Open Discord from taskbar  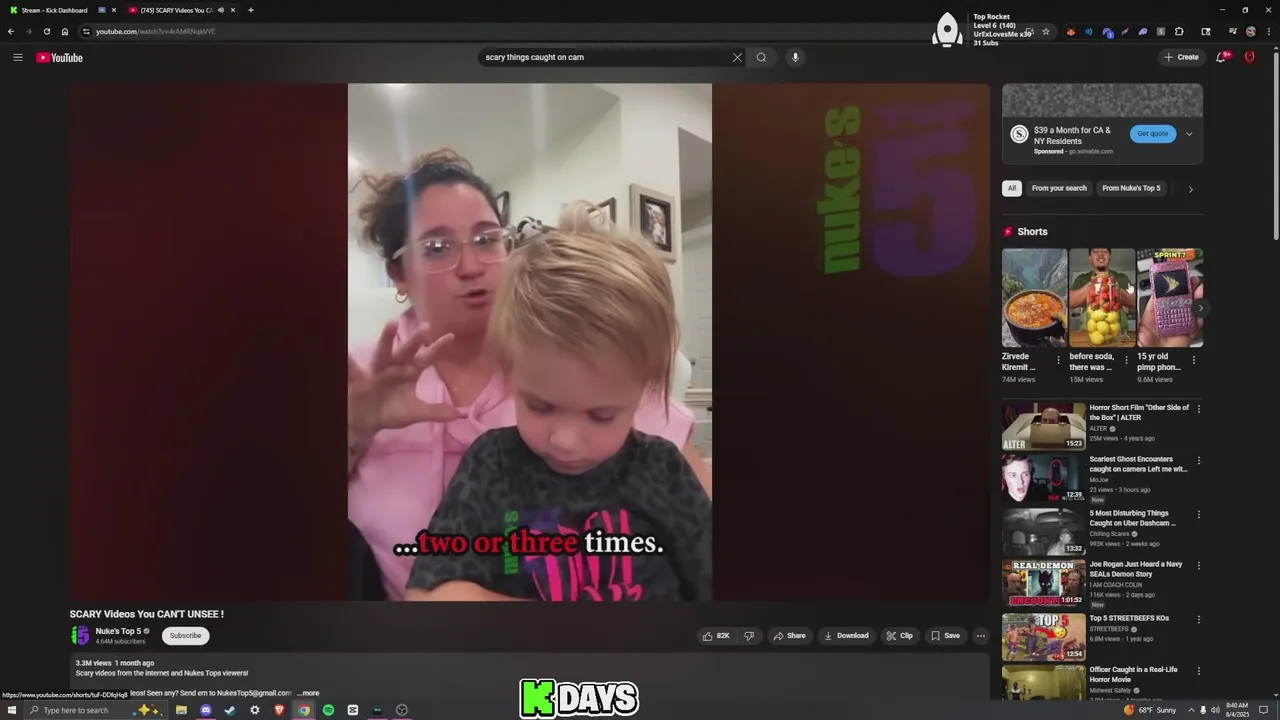click(x=206, y=710)
